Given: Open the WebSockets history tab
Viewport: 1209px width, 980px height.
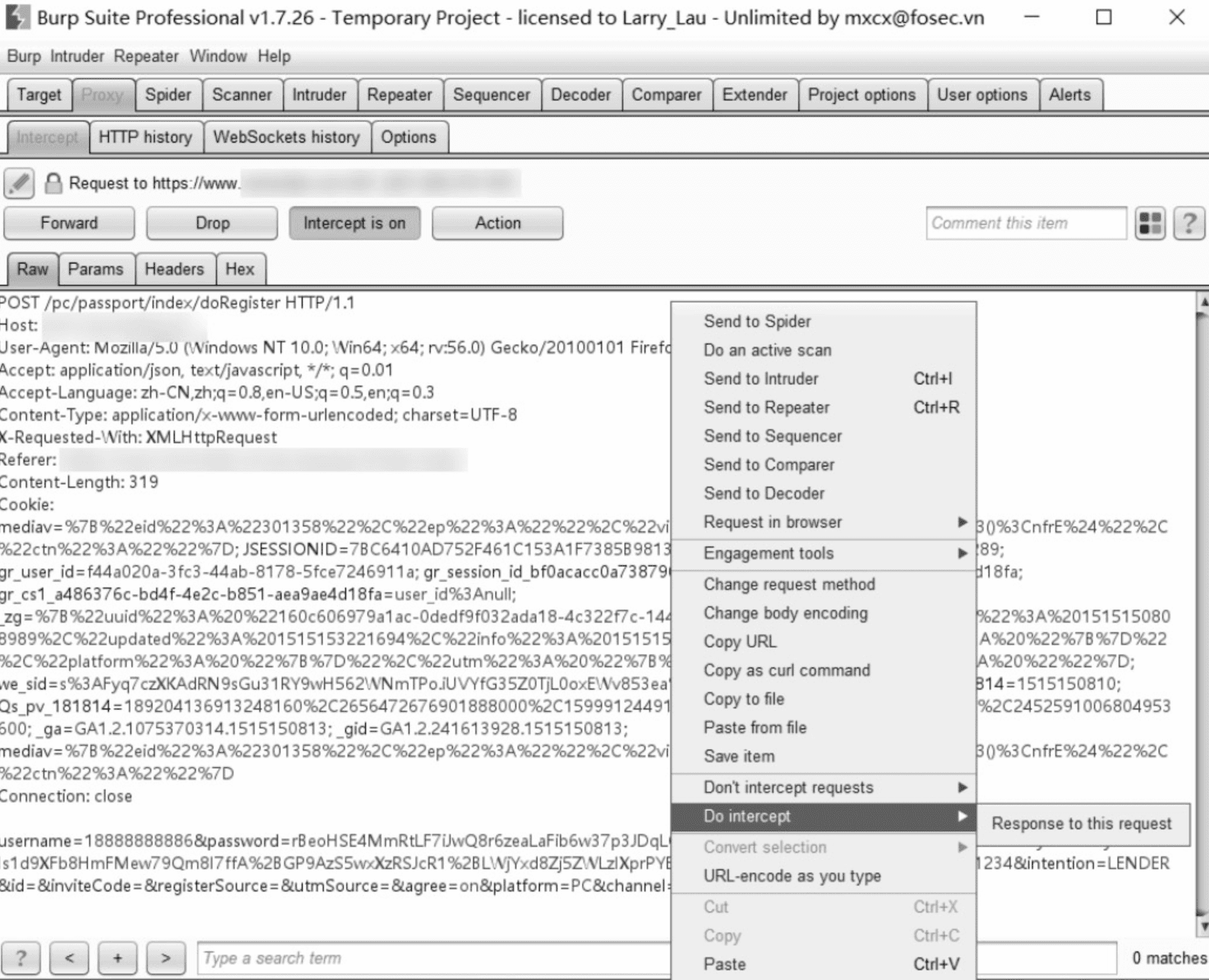Looking at the screenshot, I should tap(287, 137).
